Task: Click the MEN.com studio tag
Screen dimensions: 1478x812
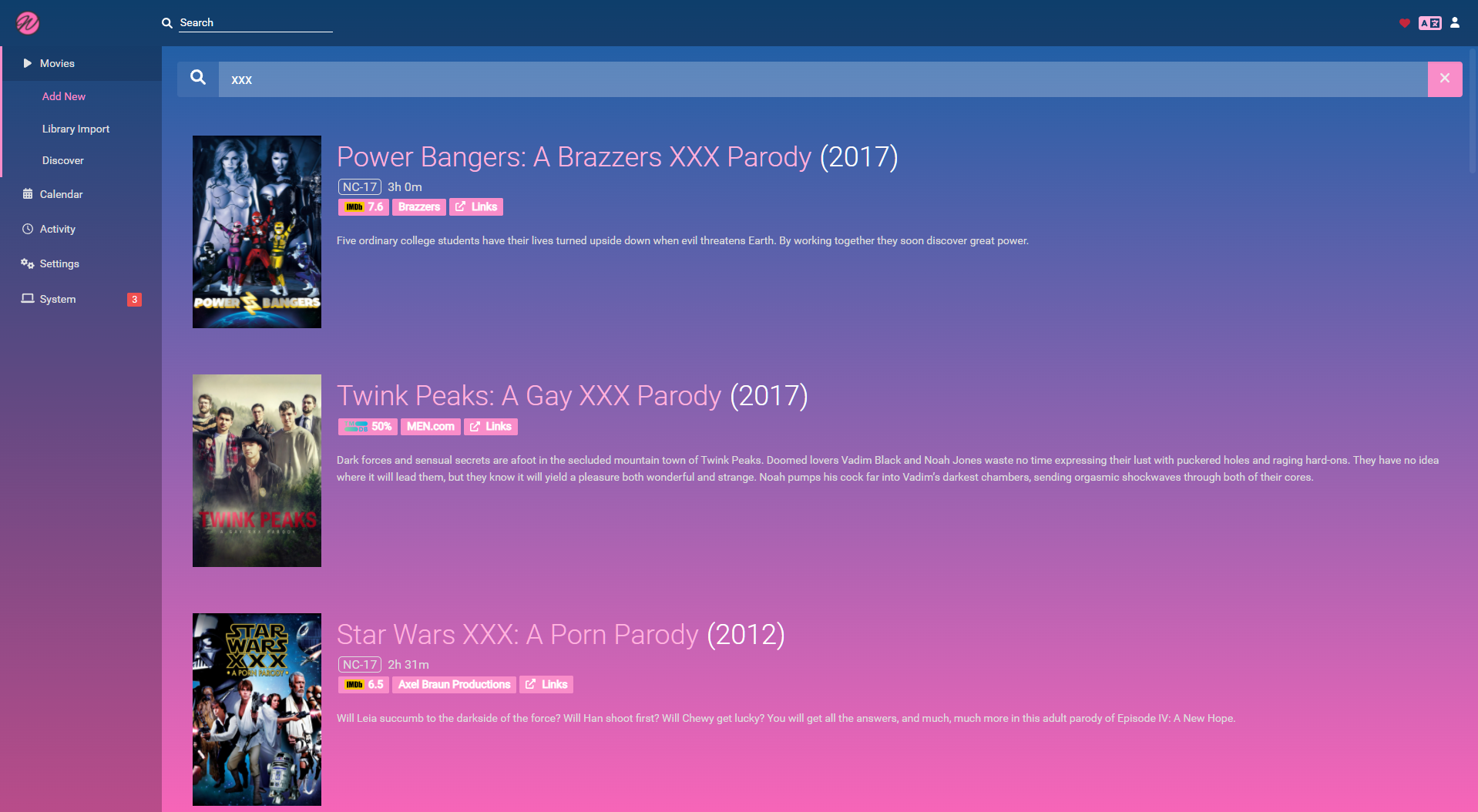Action: click(x=431, y=426)
